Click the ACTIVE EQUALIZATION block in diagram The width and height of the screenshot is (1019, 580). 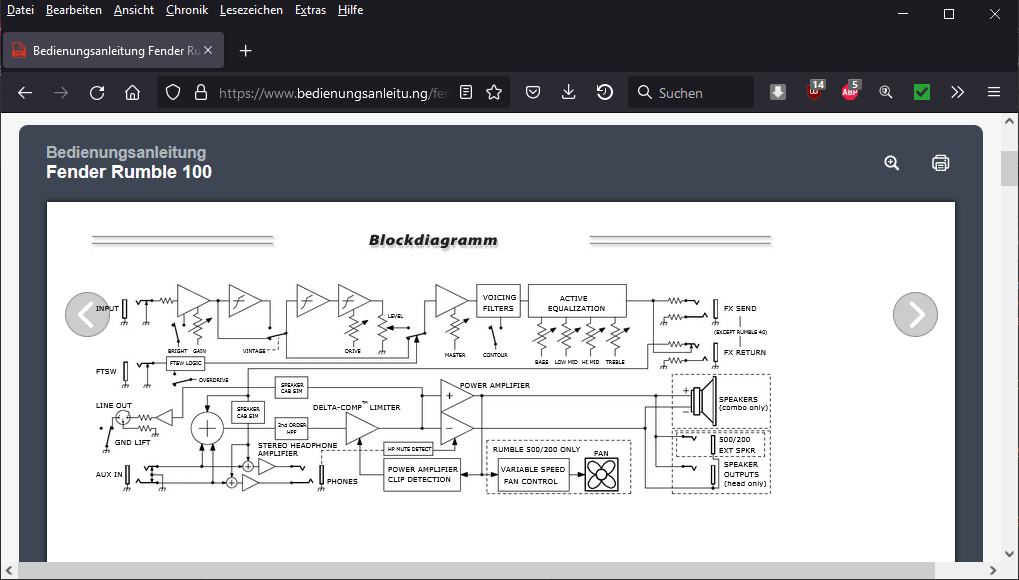(x=577, y=300)
